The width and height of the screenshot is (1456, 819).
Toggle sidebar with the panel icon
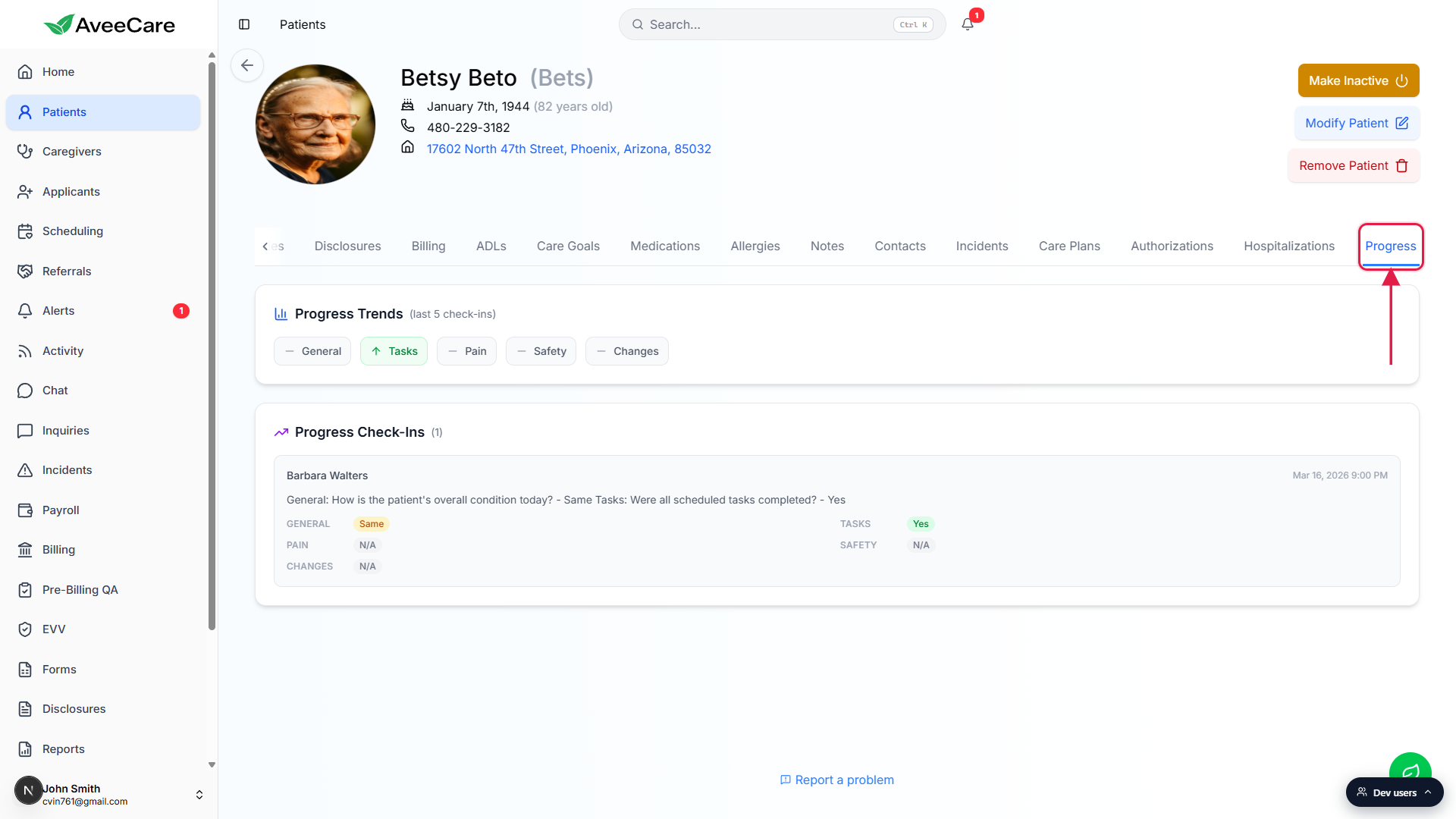(x=244, y=24)
